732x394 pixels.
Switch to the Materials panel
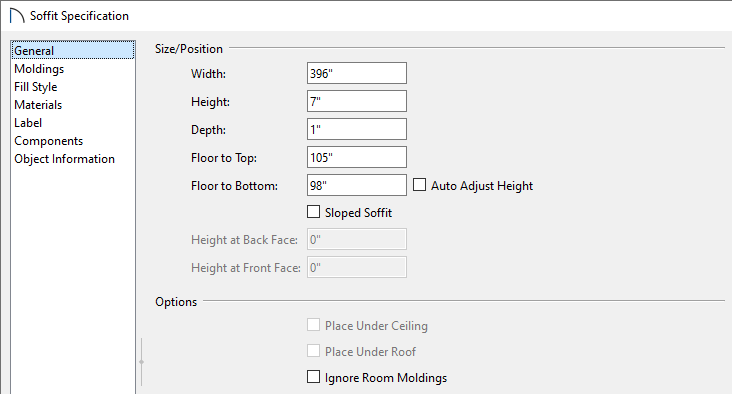38,105
